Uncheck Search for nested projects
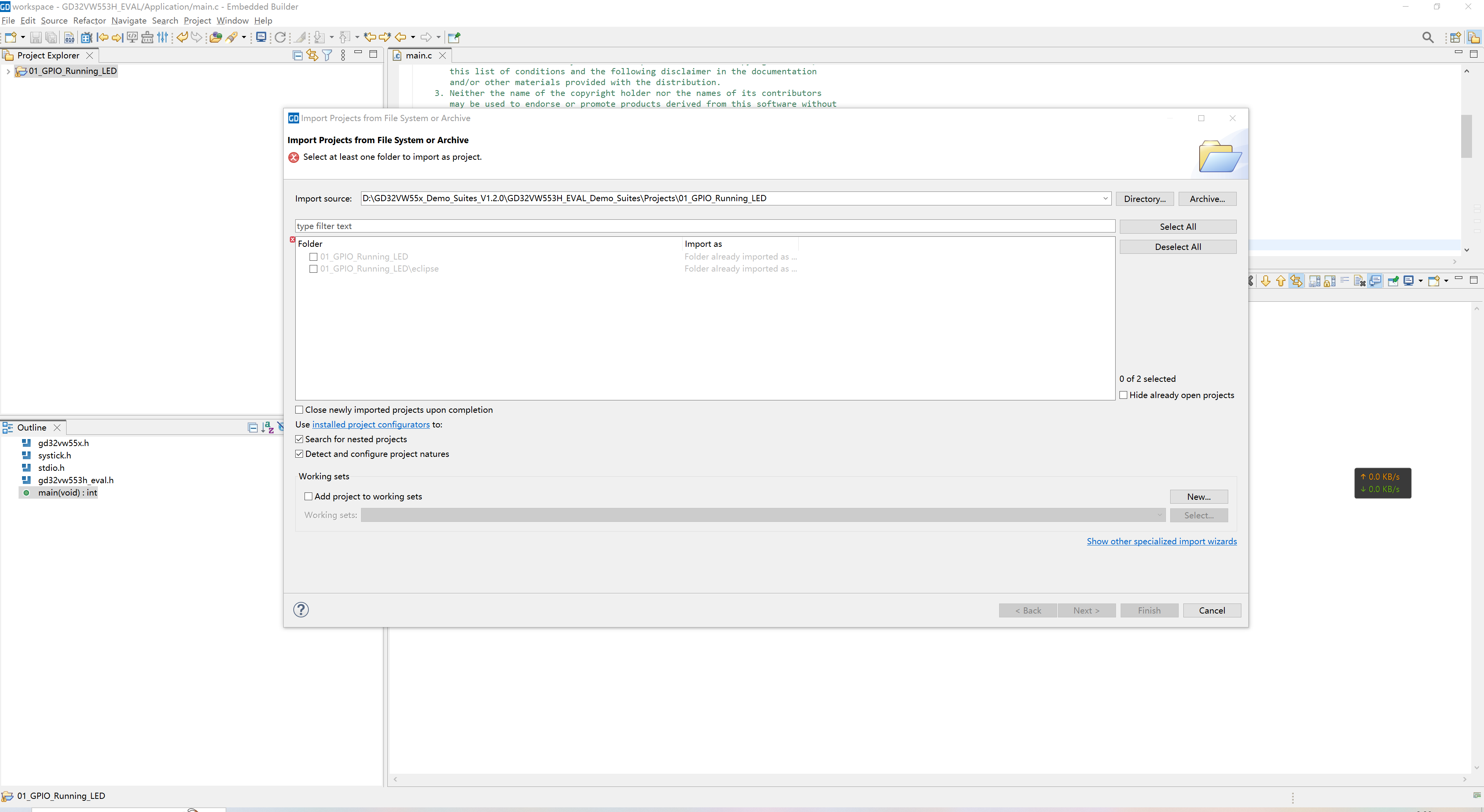 point(299,439)
